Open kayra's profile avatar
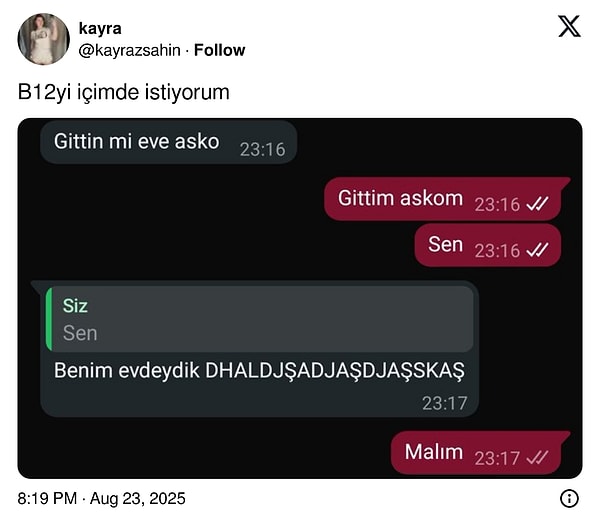The image size is (600, 529). 44,39
